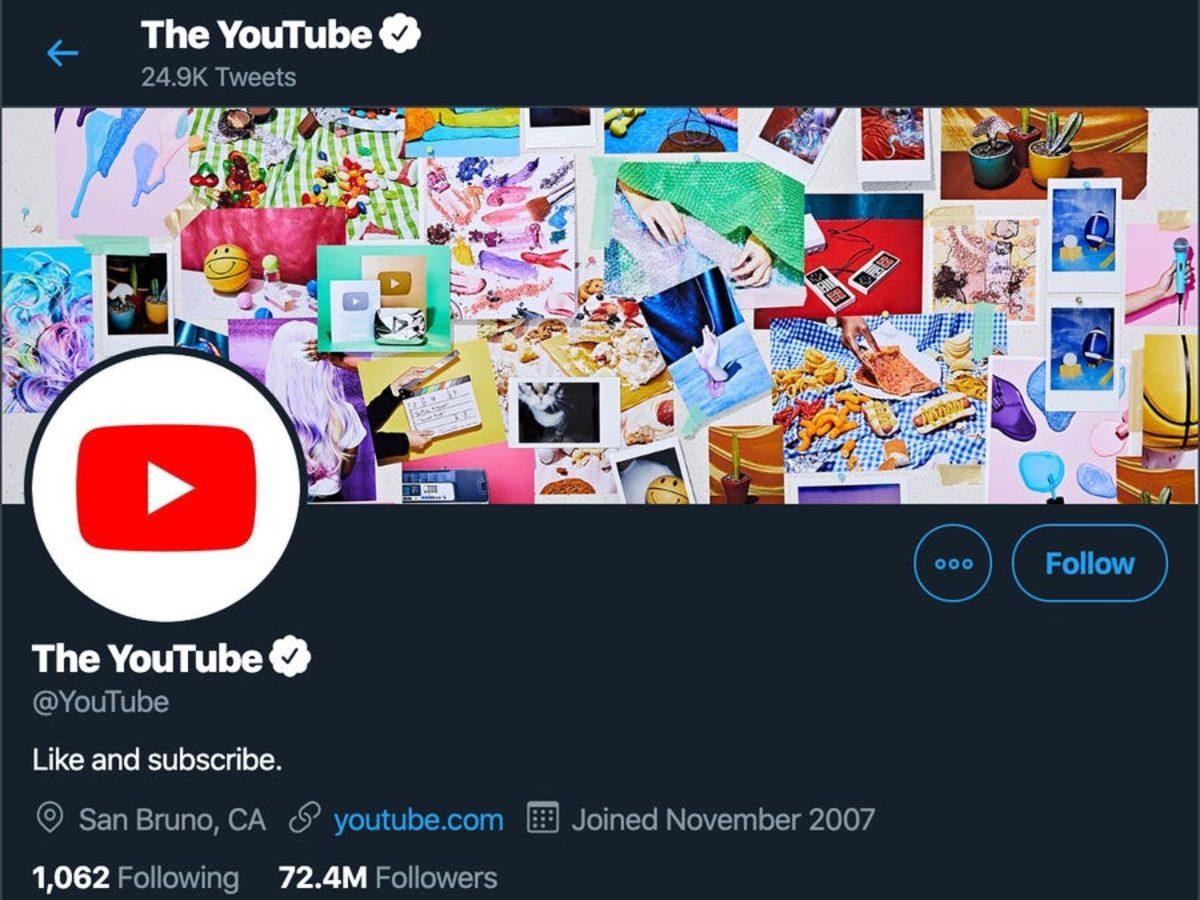Click The YouTube display name

tap(150, 658)
